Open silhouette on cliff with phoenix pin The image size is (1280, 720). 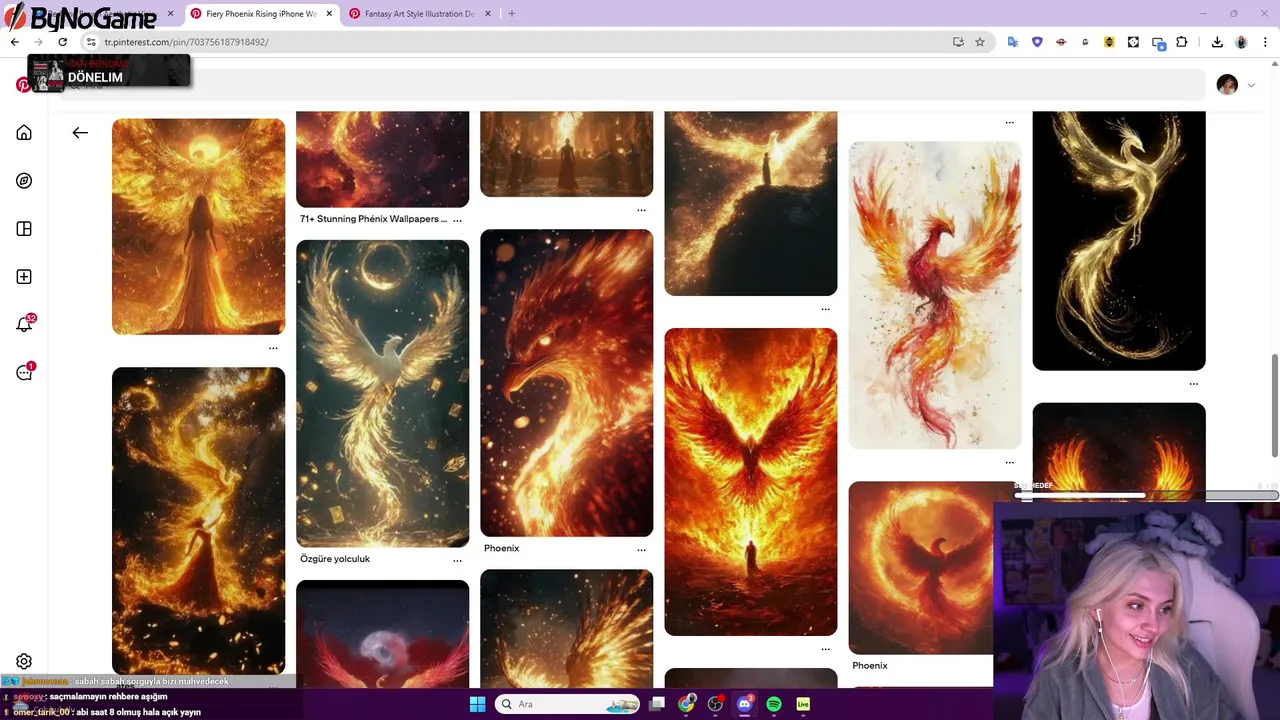(750, 203)
